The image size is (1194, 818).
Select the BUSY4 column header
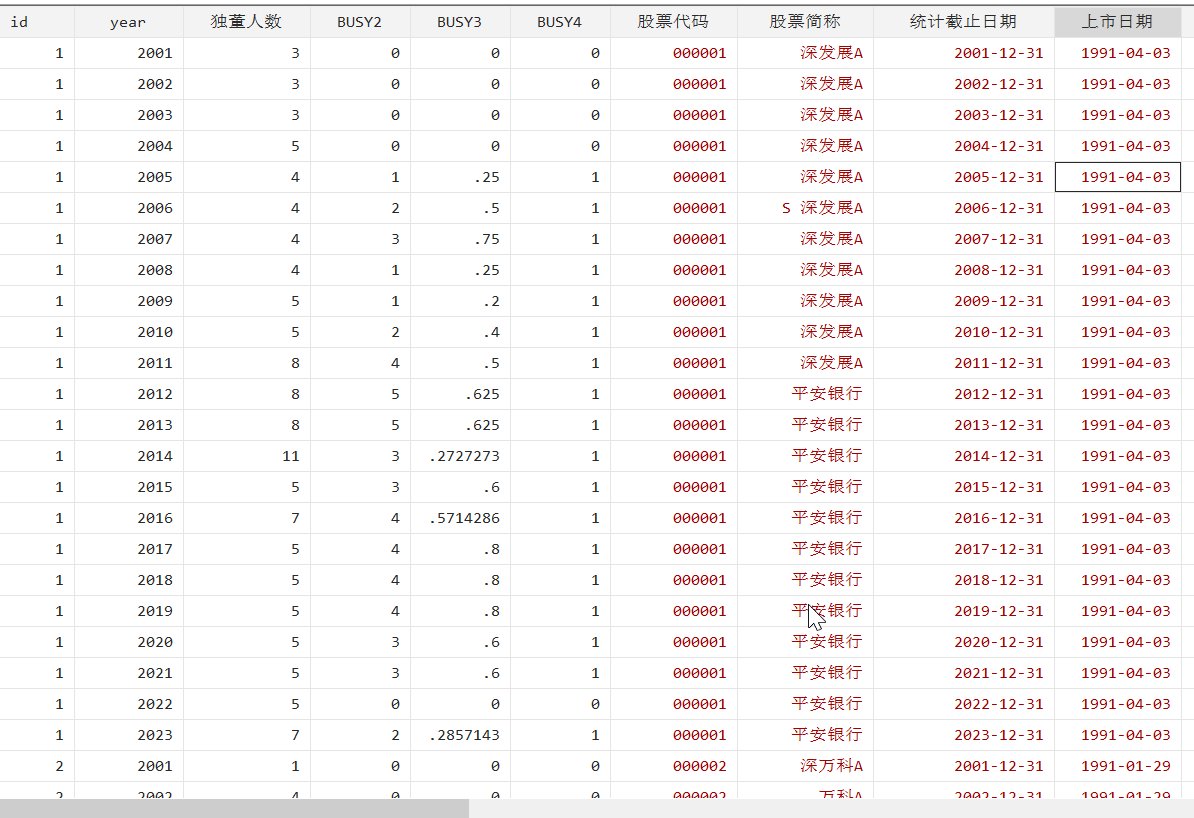[x=559, y=22]
